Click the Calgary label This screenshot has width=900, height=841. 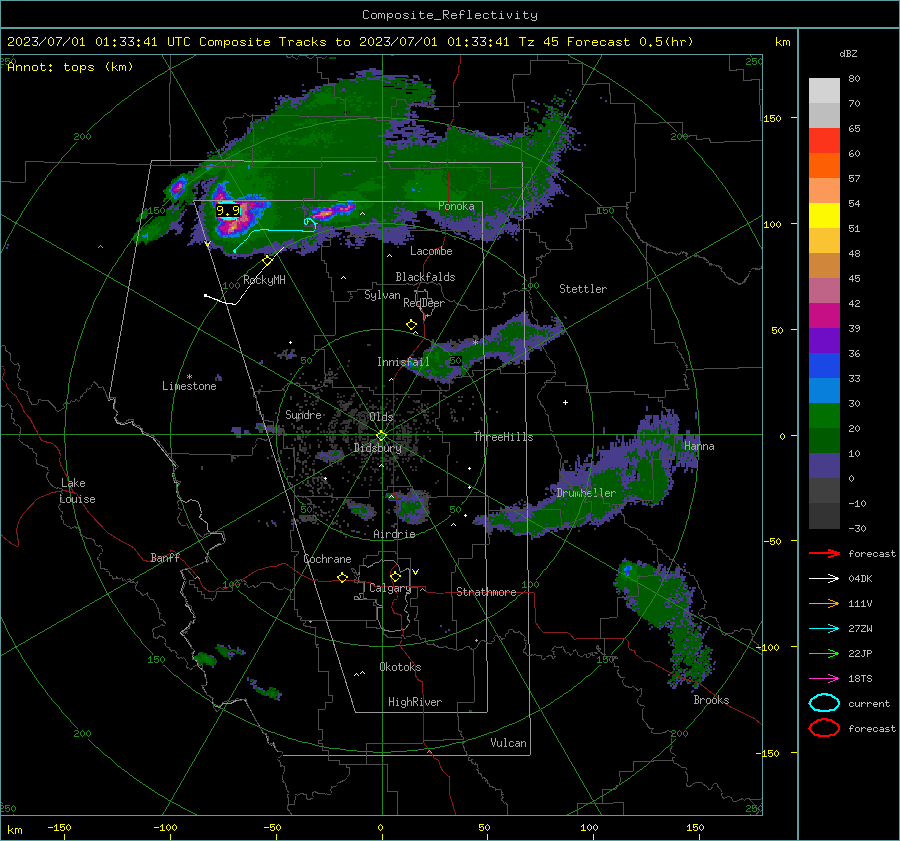coord(390,588)
